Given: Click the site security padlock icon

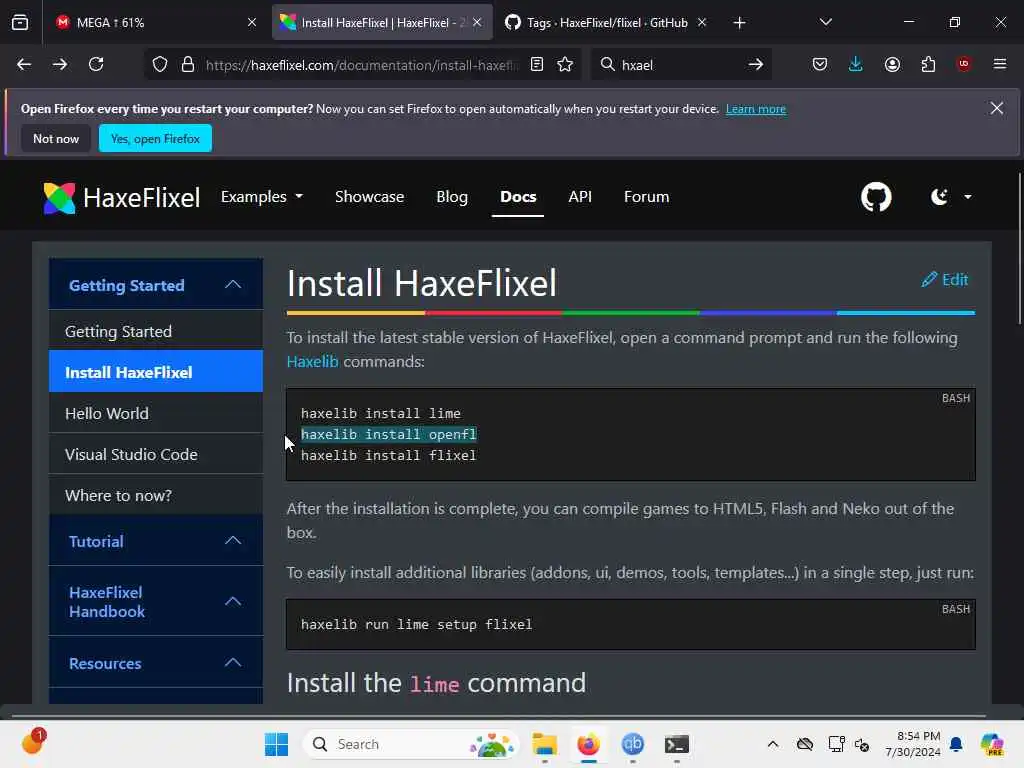Looking at the screenshot, I should (188, 65).
